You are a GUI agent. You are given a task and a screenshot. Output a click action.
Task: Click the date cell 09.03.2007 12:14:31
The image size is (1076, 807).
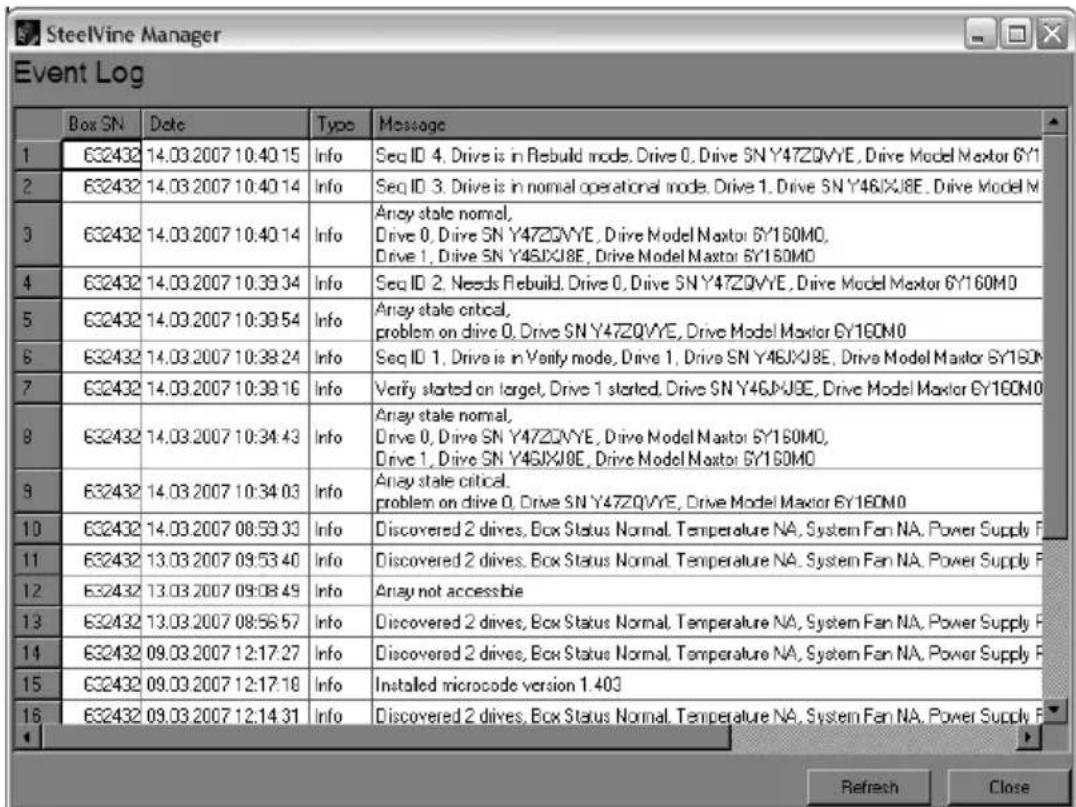click(x=225, y=713)
